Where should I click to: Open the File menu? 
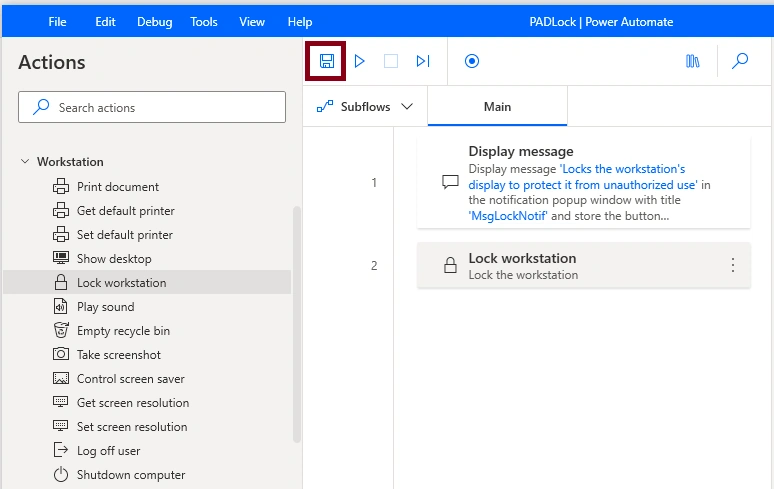point(57,22)
